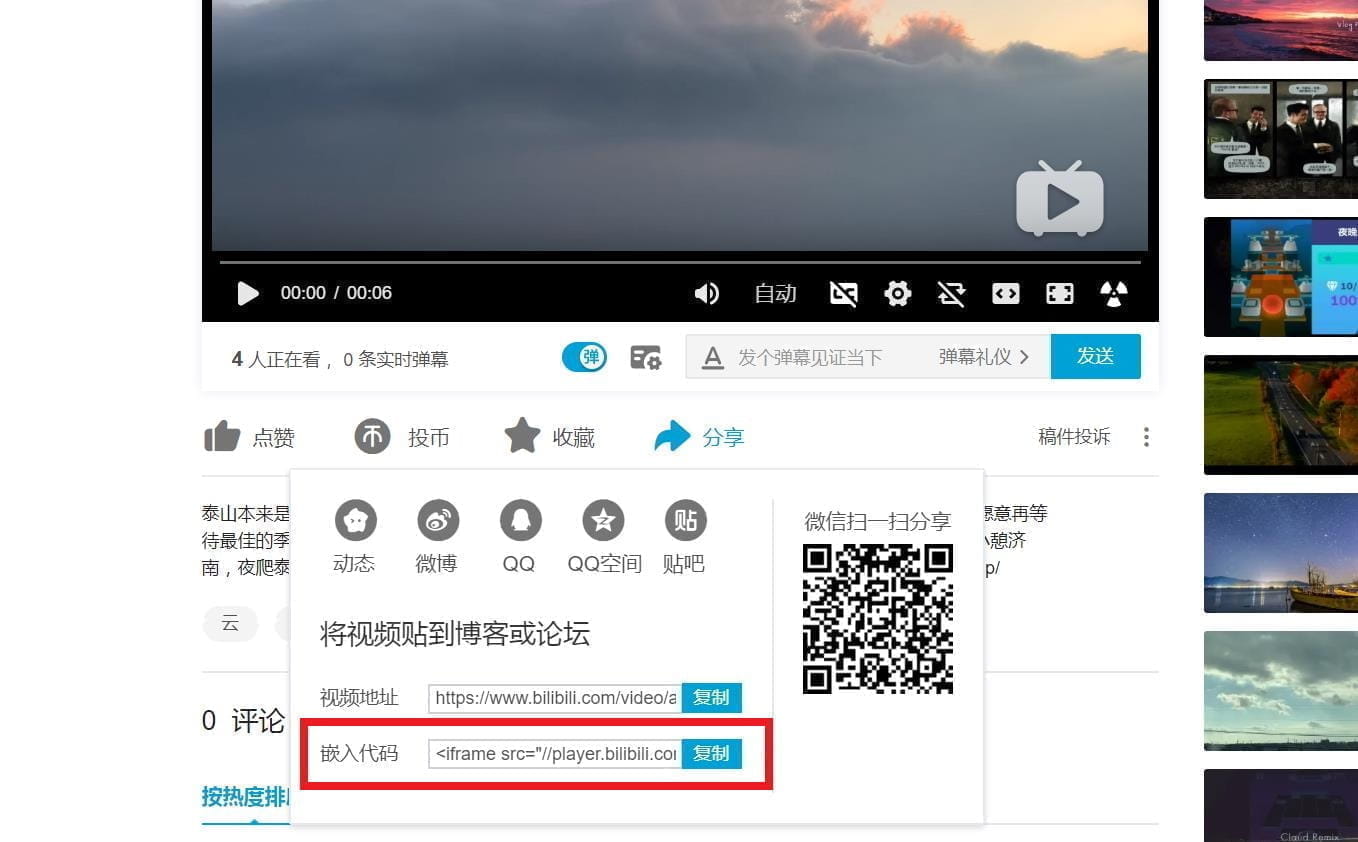Copy video address with 复制 button
Screen dimensions: 1358x842
point(712,698)
